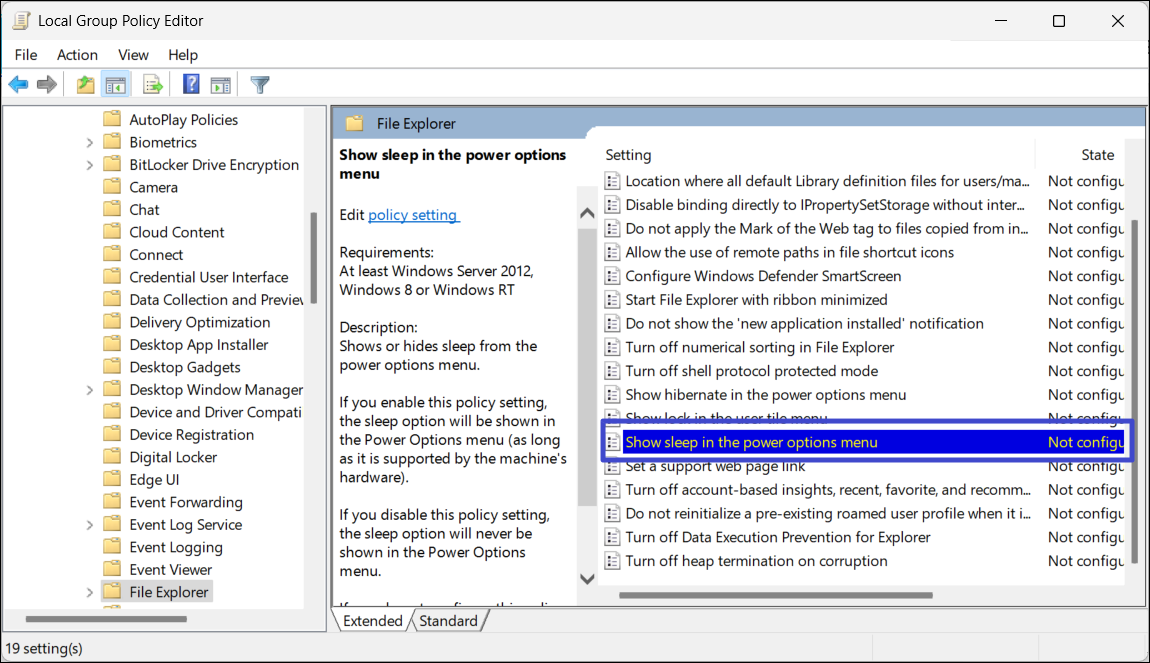Viewport: 1150px width, 663px height.
Task: Click the Forward arrow toolbar icon
Action: (46, 85)
